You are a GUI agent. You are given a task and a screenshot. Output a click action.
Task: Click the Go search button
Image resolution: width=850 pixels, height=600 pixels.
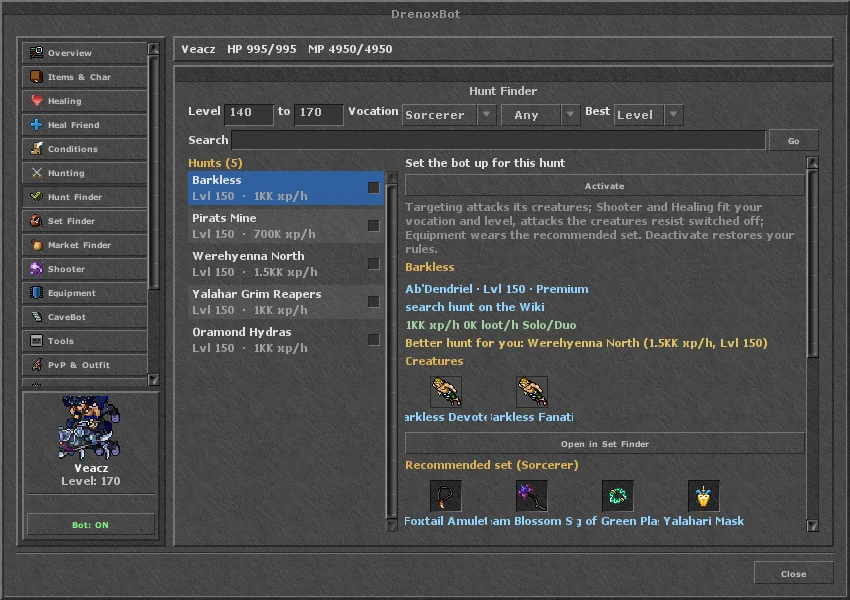pyautogui.click(x=794, y=140)
